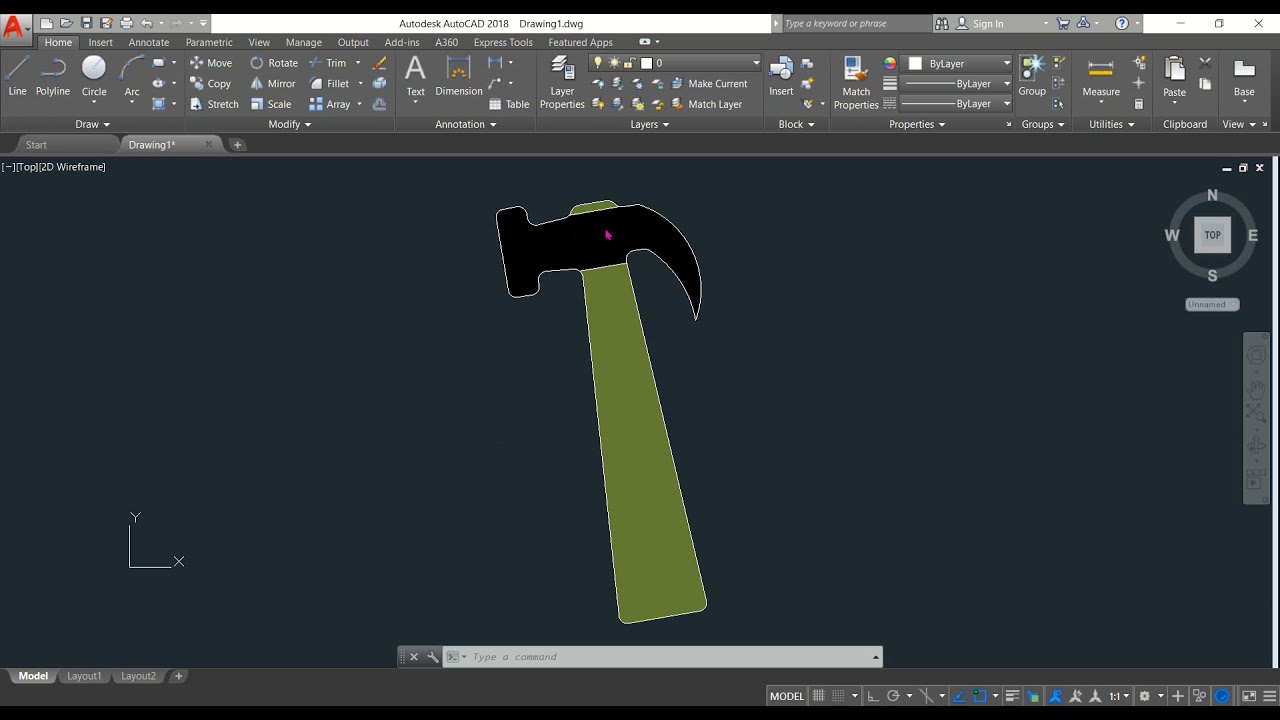Screen dimensions: 1280x720
Task: Toggle Isometric drafting in status bar
Action: point(926,696)
